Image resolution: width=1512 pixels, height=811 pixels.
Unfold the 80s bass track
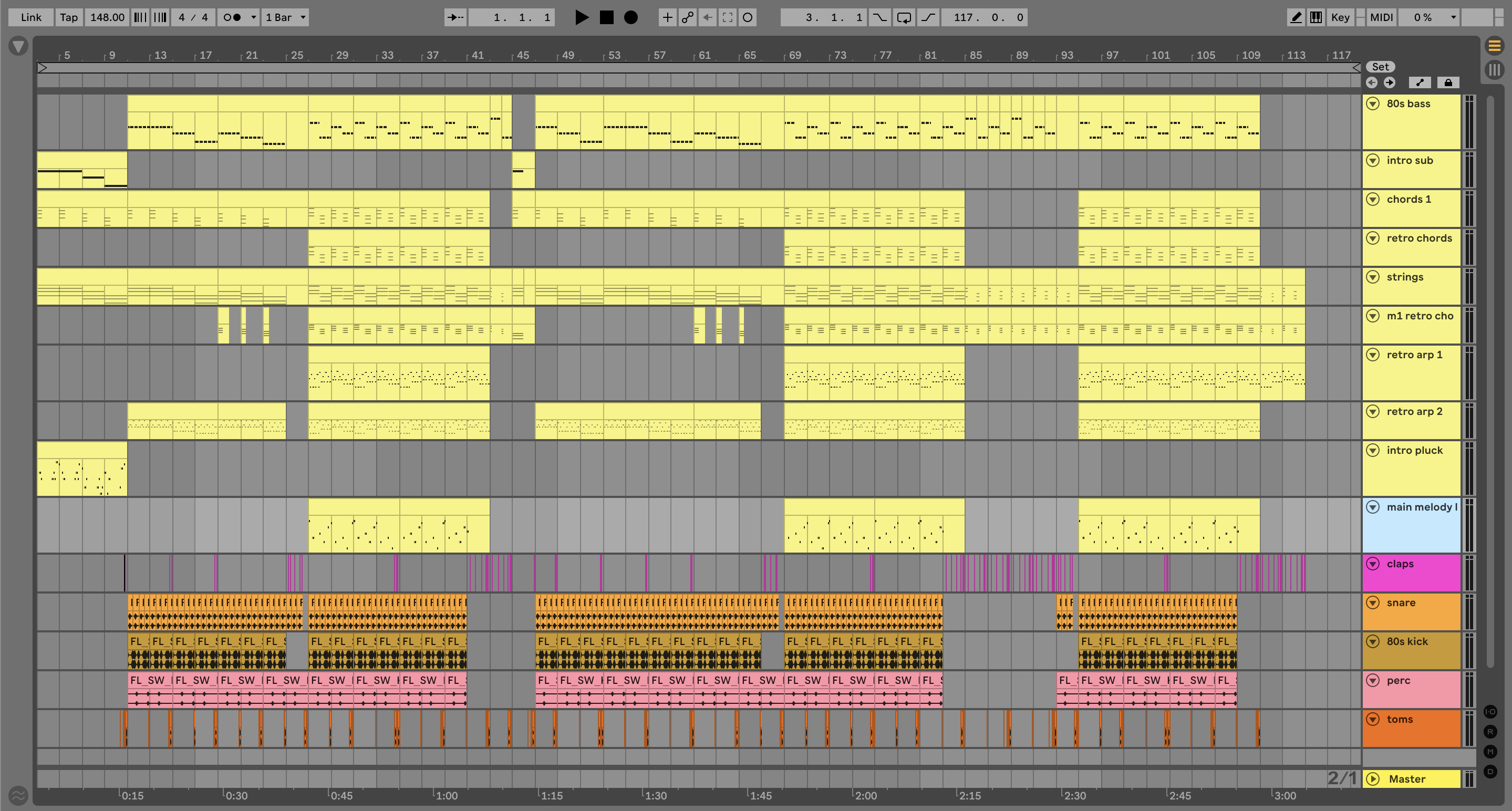click(1372, 104)
